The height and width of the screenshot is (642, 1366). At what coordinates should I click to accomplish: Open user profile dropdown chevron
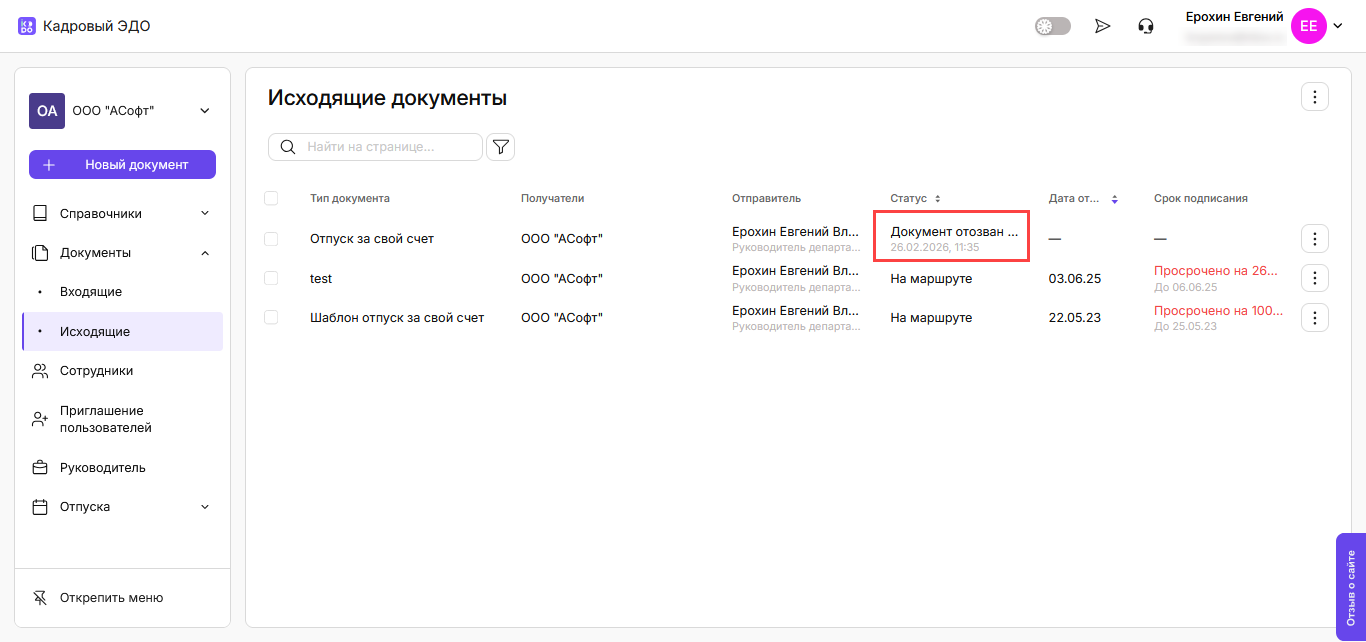coord(1338,27)
